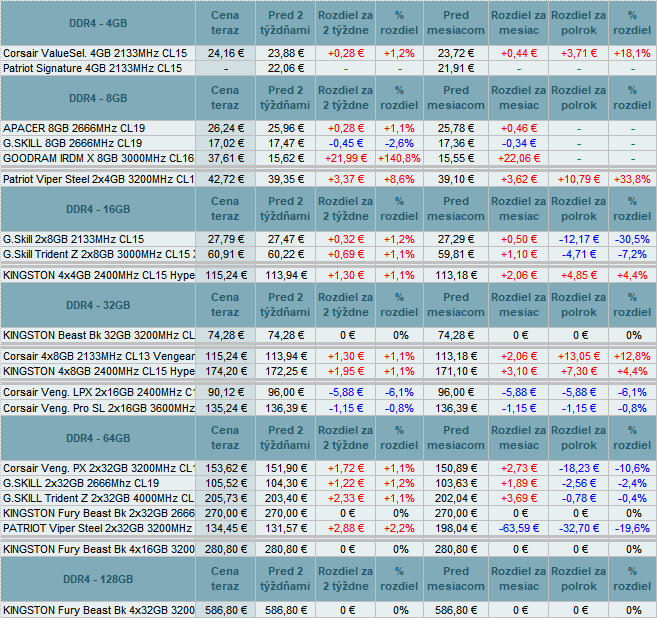Click KINGSTON Fury Beast Bk 4x16GB 3200 row name
This screenshot has height=618, width=657.
click(x=98, y=549)
